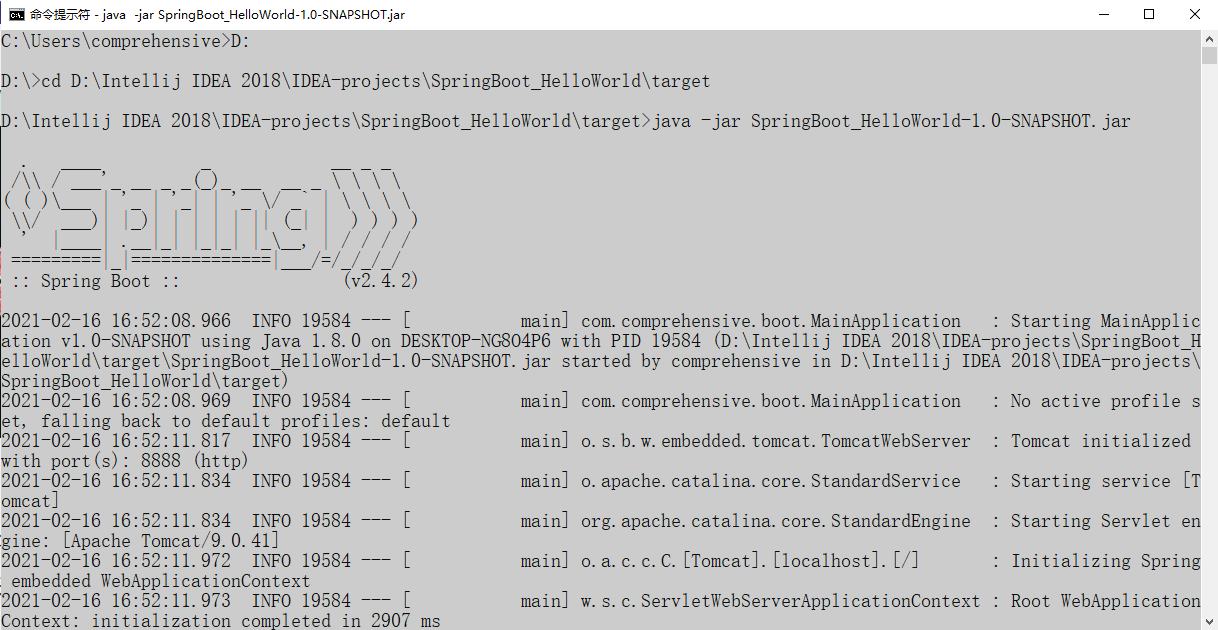This screenshot has width=1218, height=630.
Task: Click the '16:52:11.972' timestamp
Action: (171, 561)
